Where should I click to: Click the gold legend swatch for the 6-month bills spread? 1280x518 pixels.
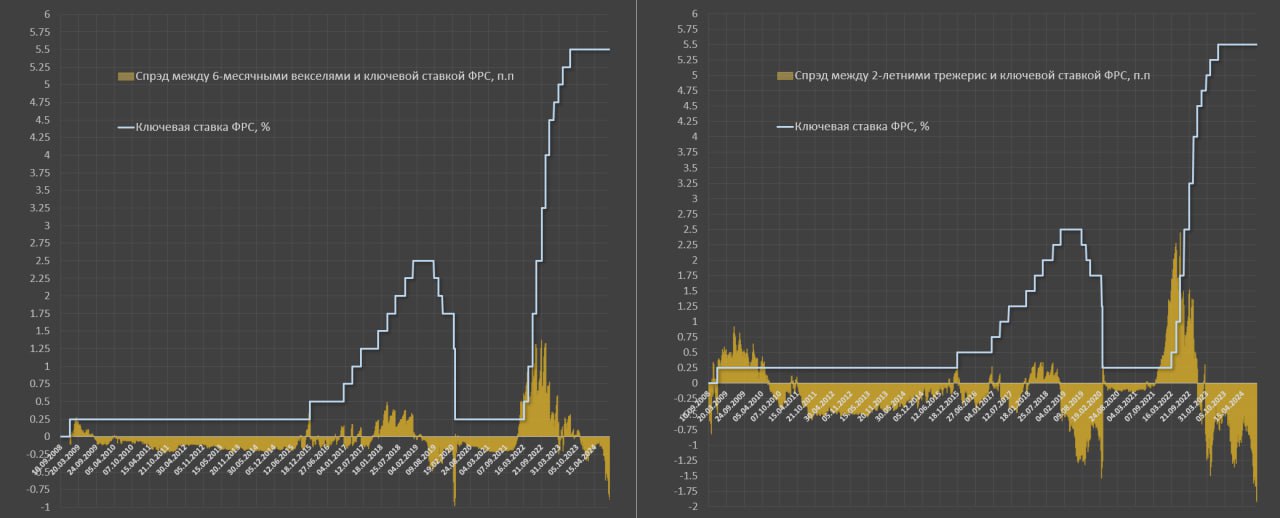(x=124, y=76)
